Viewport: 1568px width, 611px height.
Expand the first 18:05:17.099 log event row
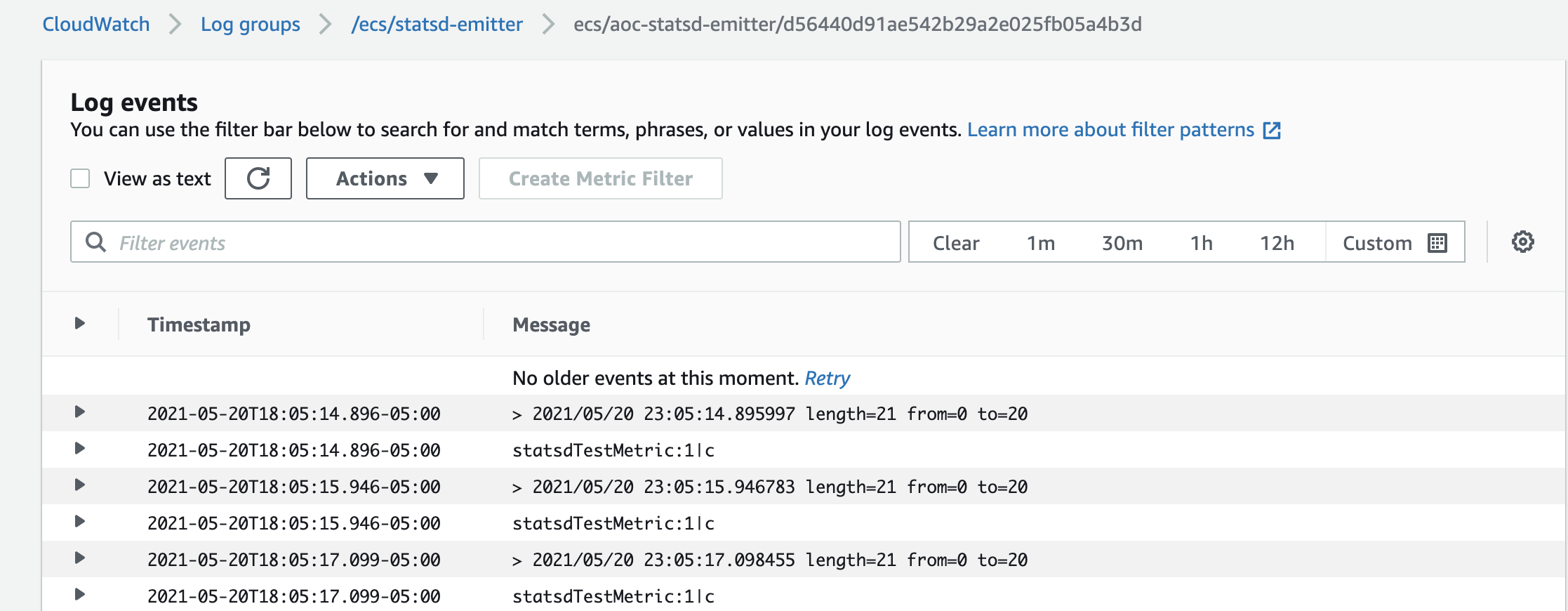(80, 558)
